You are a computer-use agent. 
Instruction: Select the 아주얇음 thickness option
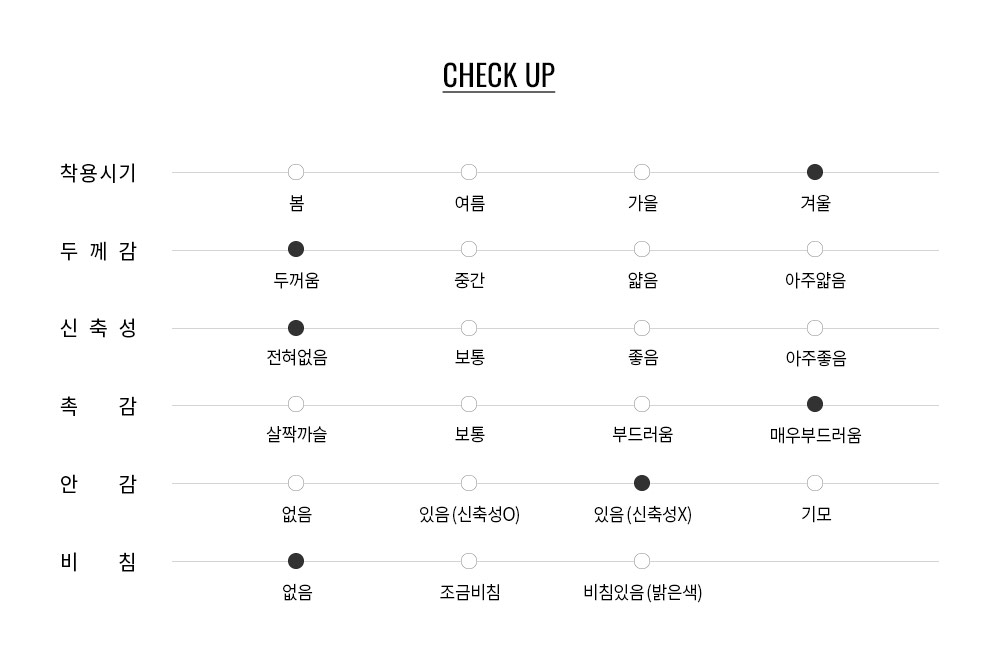tap(815, 249)
